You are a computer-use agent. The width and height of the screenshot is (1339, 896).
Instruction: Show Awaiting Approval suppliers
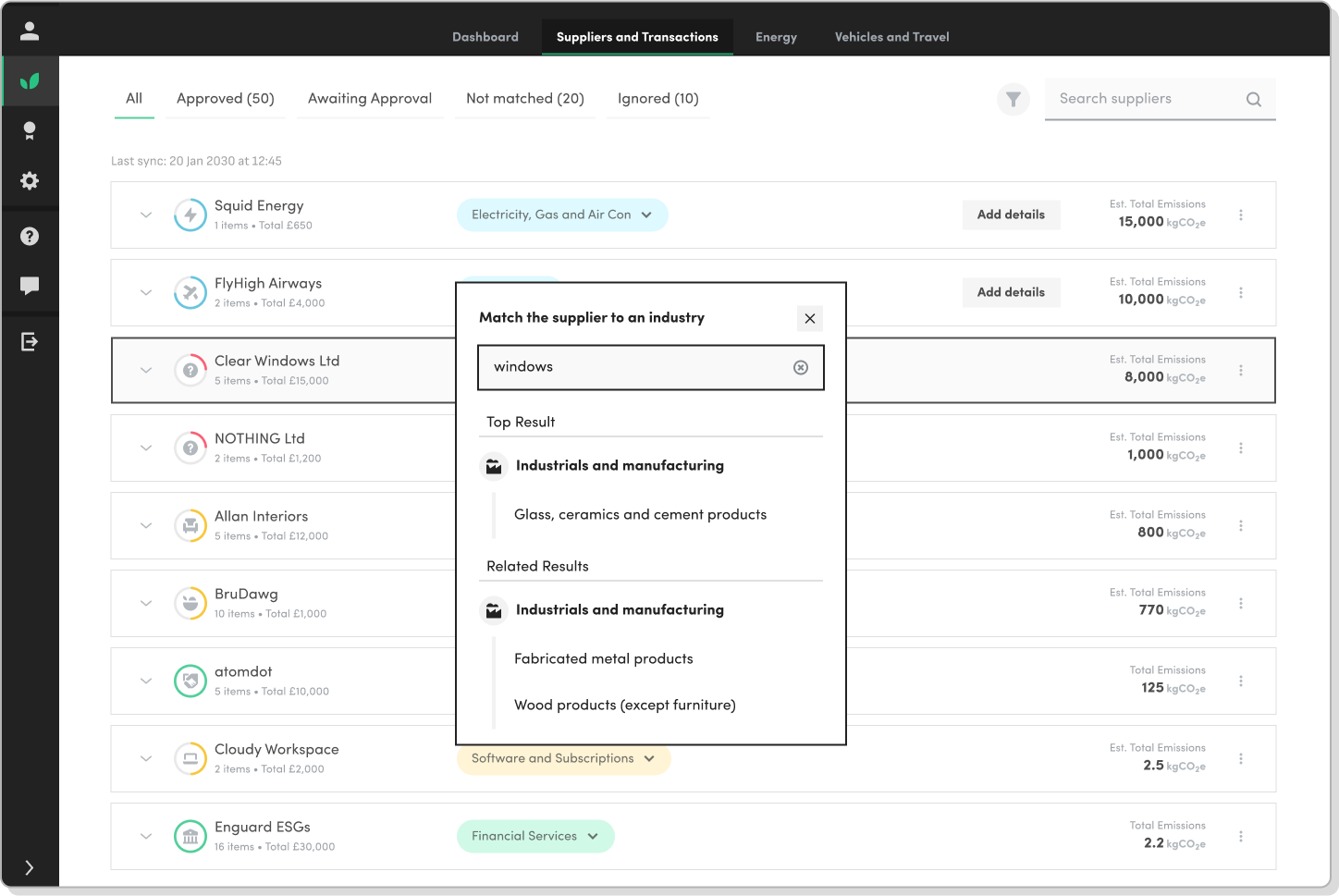click(370, 99)
